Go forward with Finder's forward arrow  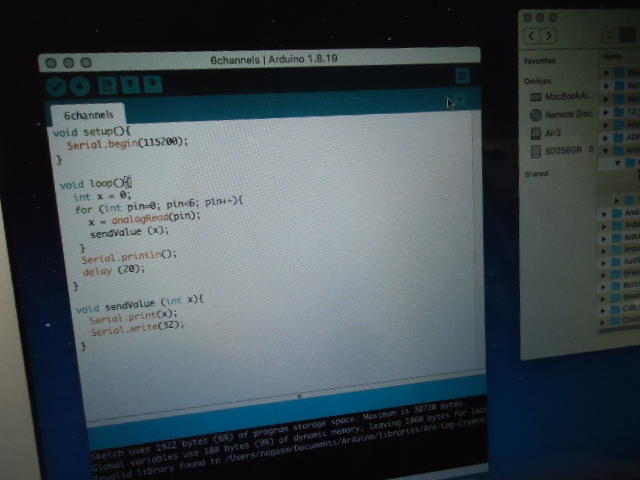pos(549,36)
